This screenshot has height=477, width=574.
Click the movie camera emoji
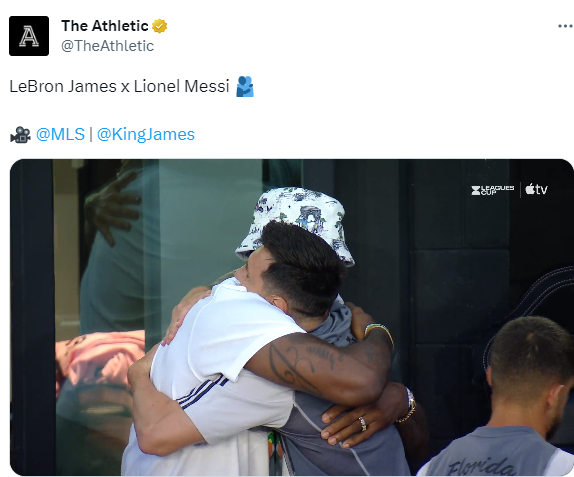[20, 135]
